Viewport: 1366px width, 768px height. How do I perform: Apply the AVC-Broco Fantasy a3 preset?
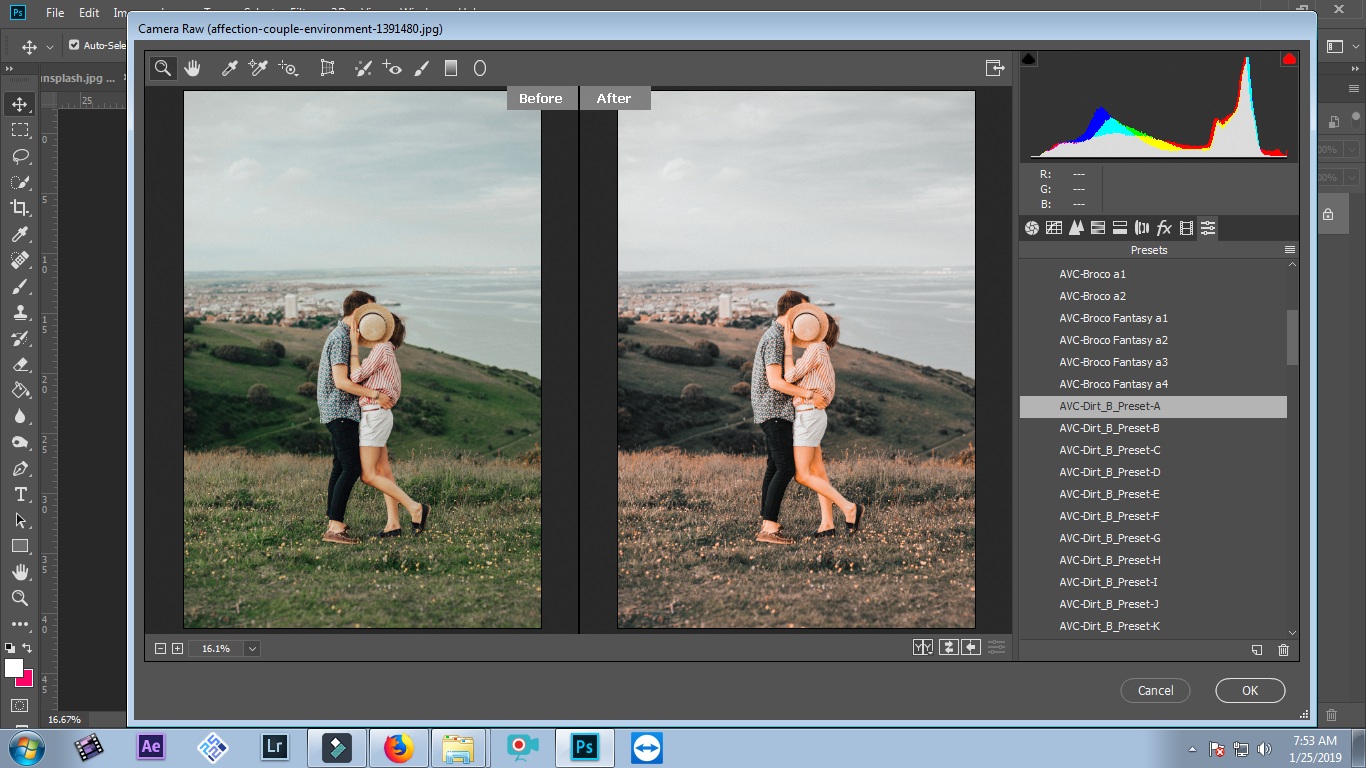click(1113, 362)
